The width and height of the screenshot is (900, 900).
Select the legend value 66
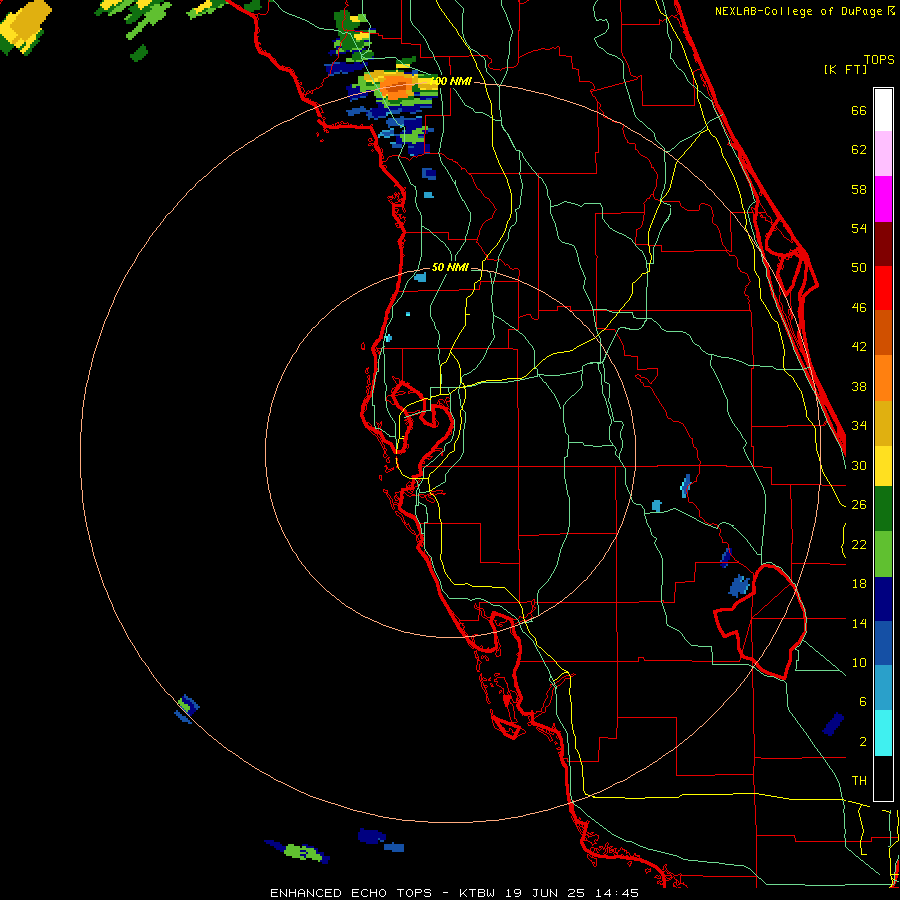859,110
